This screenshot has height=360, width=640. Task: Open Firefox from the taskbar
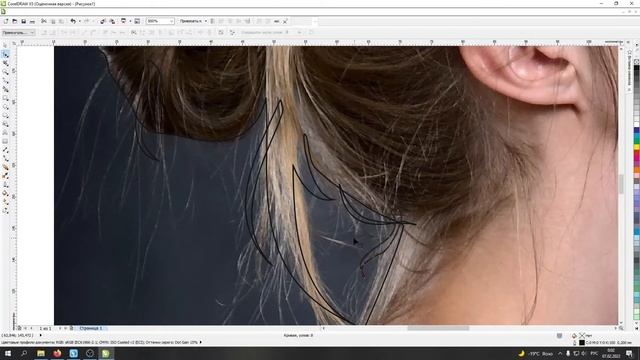point(57,353)
